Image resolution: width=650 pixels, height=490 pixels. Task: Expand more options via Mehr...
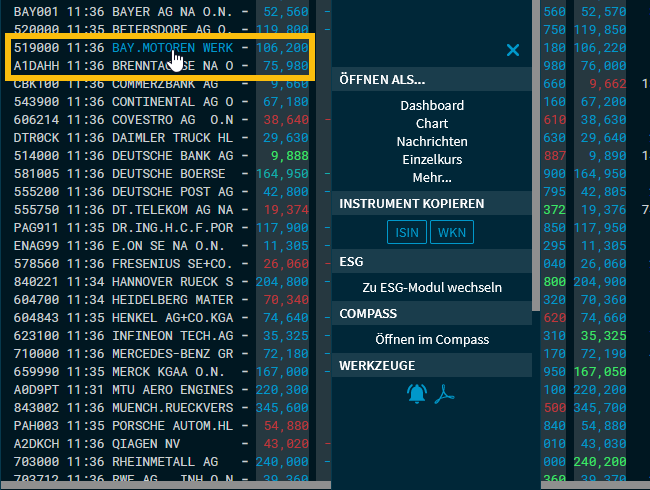pos(432,178)
